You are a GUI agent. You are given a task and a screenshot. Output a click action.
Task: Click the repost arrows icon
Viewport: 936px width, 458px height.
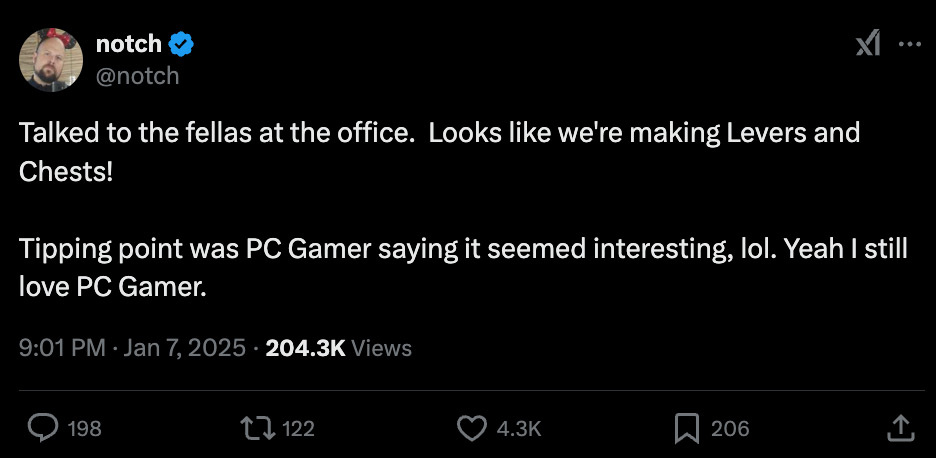259,428
